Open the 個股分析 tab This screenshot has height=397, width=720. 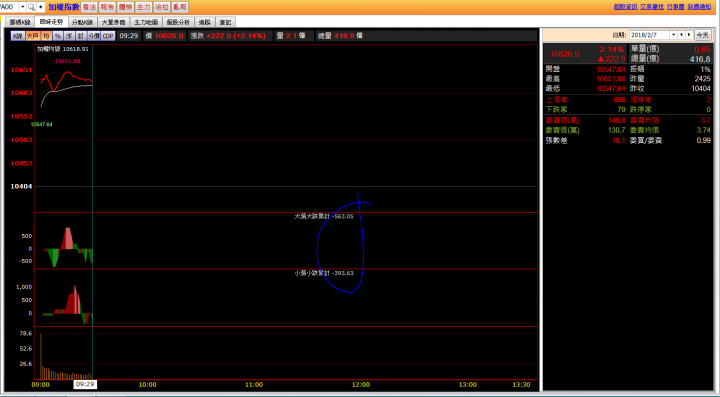pyautogui.click(x=178, y=22)
